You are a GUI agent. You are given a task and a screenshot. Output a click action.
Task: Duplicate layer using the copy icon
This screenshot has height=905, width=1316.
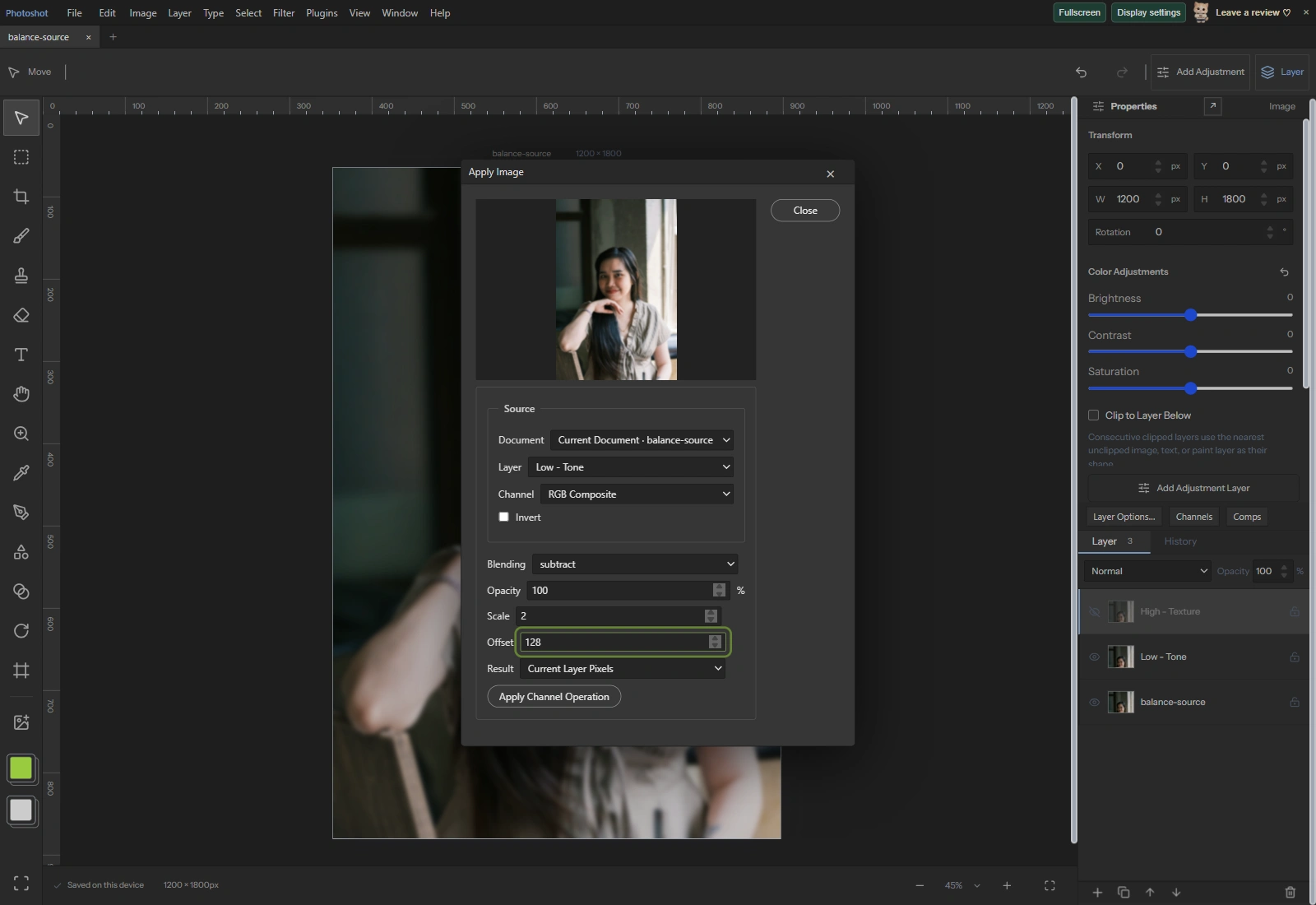click(x=1124, y=892)
